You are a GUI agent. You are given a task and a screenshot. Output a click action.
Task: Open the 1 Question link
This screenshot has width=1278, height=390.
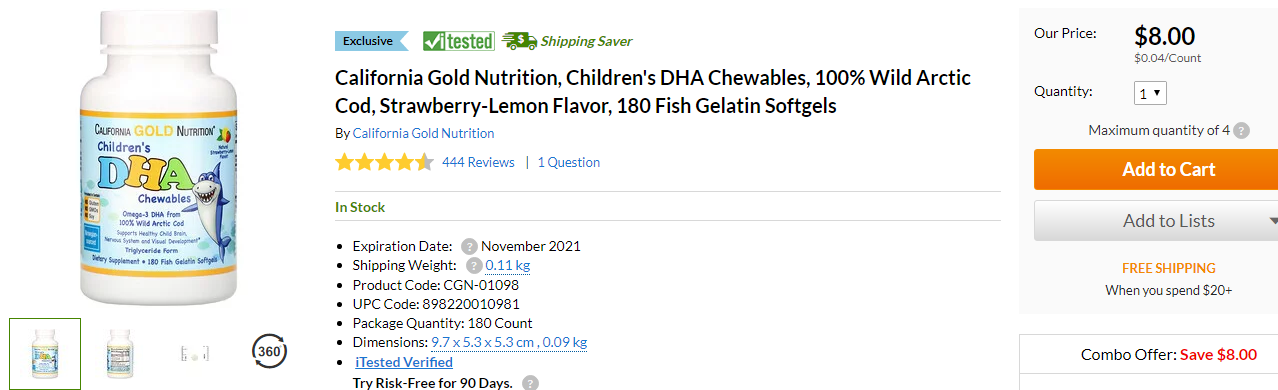(569, 162)
